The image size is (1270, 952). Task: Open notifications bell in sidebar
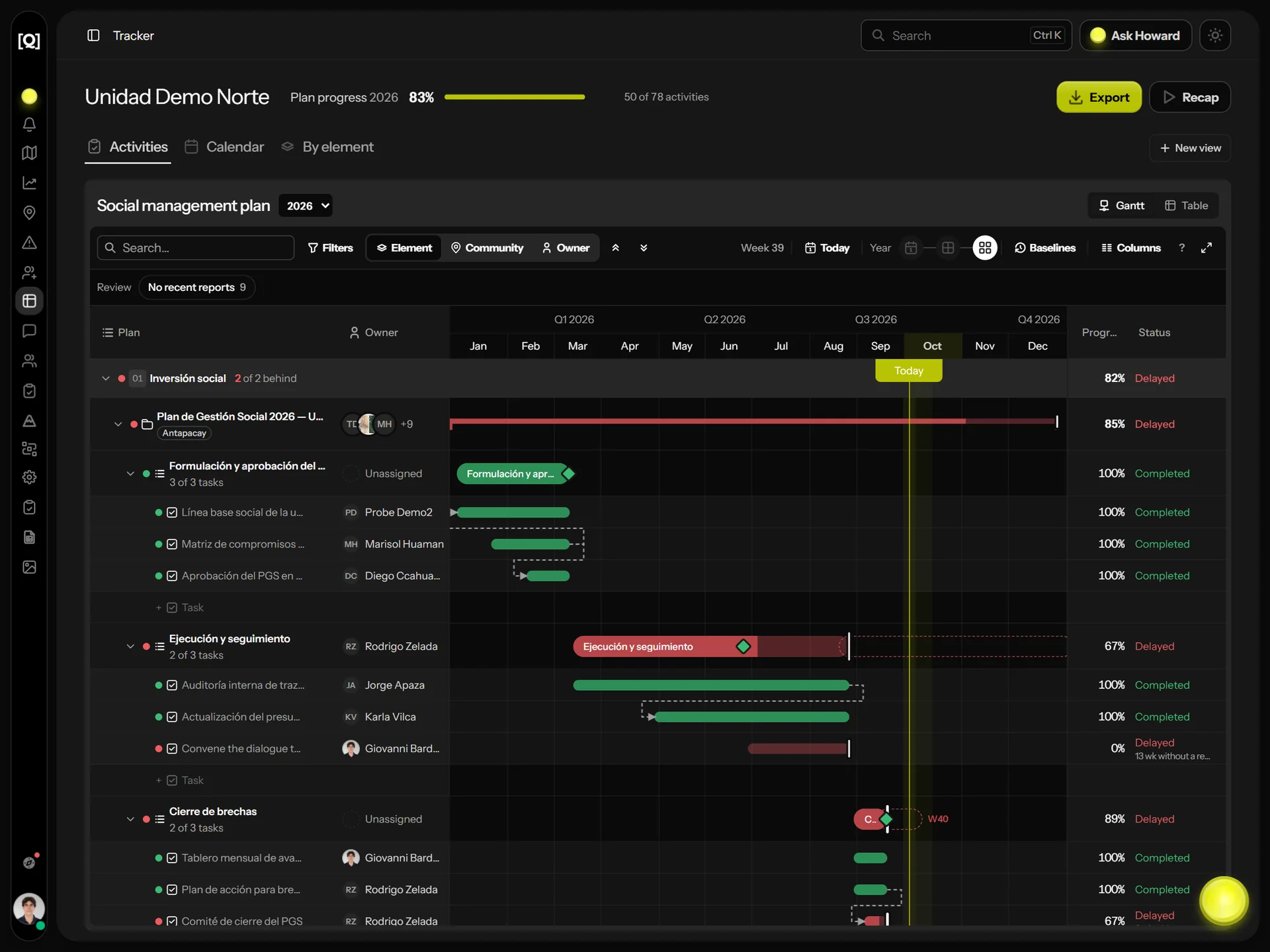tap(29, 124)
